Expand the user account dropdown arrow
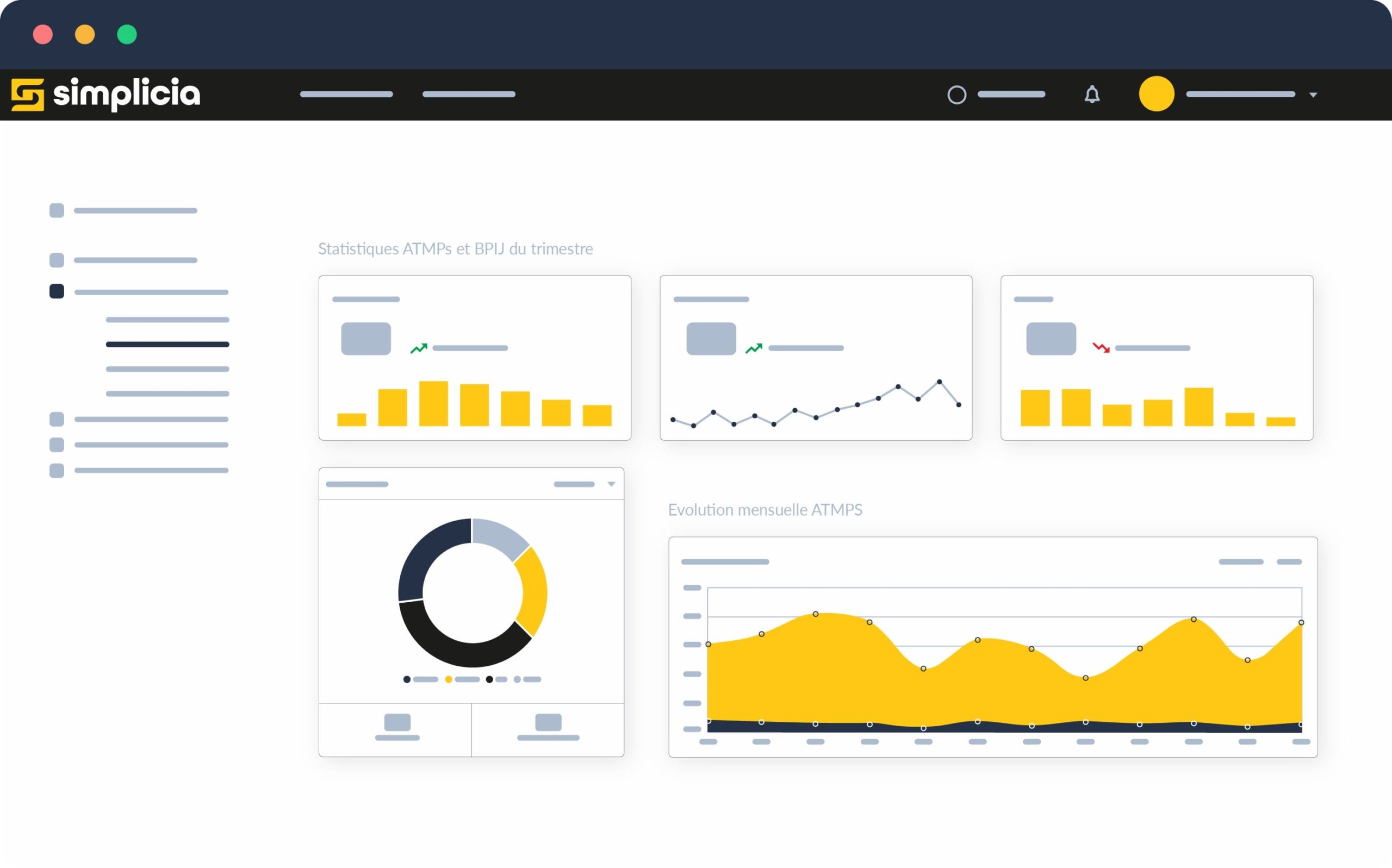 (x=1313, y=95)
